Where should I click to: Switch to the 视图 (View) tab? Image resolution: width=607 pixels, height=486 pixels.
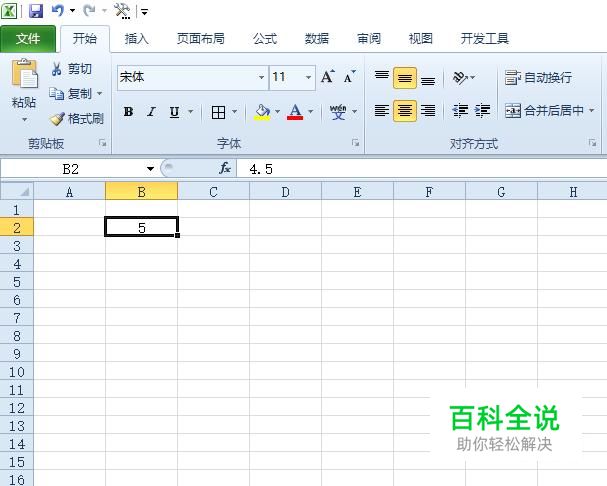point(420,39)
